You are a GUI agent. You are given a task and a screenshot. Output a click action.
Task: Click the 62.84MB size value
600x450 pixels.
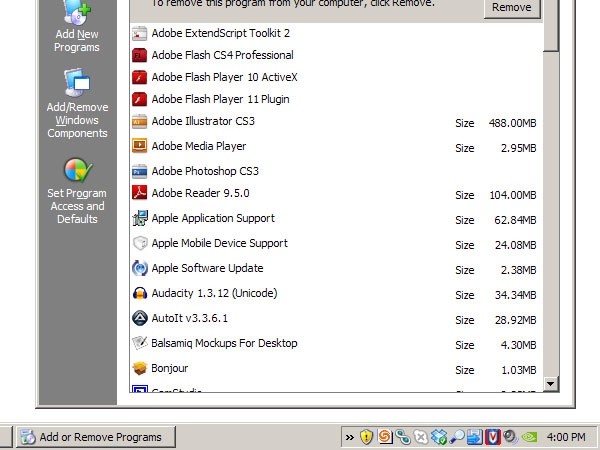point(515,220)
